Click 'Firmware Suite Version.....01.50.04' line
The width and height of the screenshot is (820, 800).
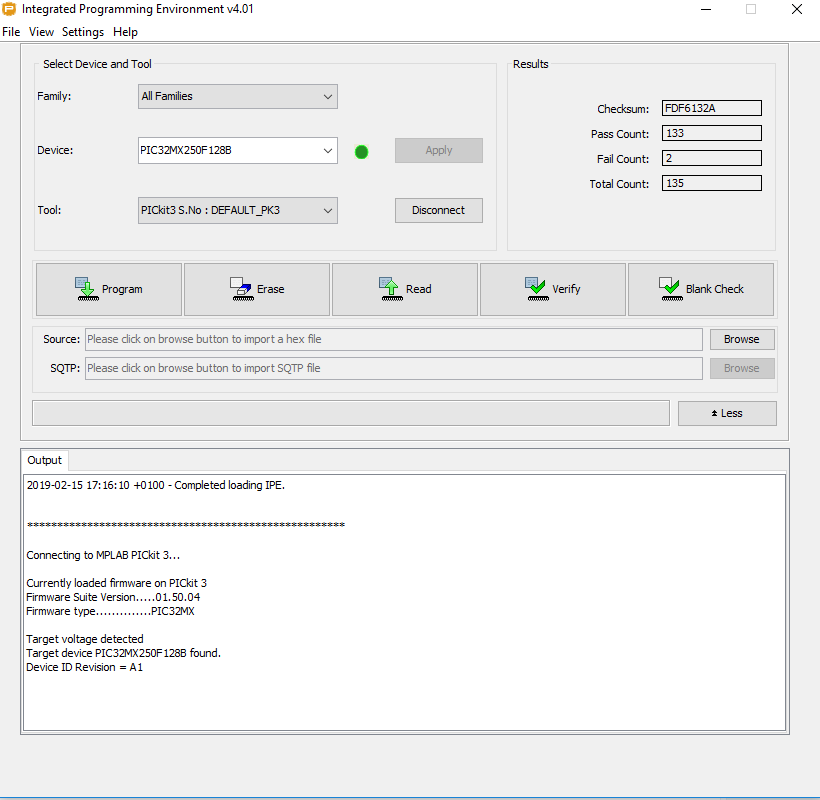[x=113, y=597]
